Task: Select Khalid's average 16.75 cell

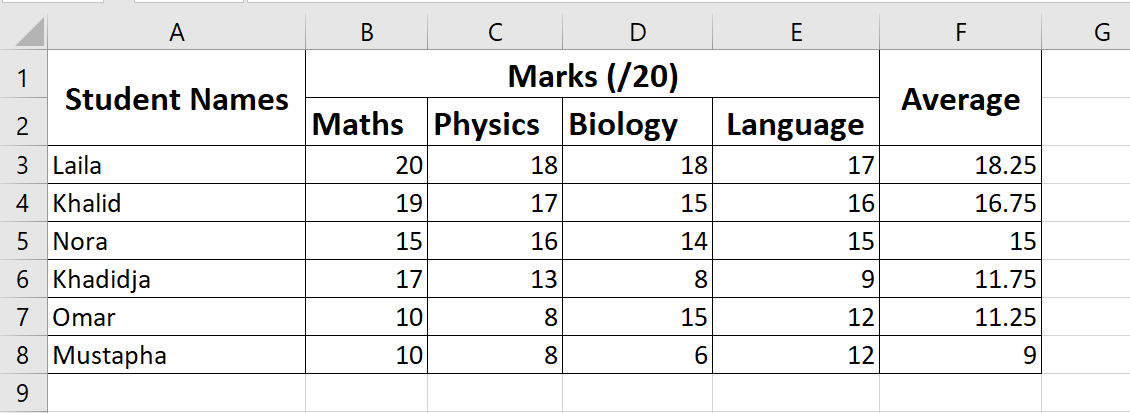Action: pyautogui.click(x=960, y=203)
